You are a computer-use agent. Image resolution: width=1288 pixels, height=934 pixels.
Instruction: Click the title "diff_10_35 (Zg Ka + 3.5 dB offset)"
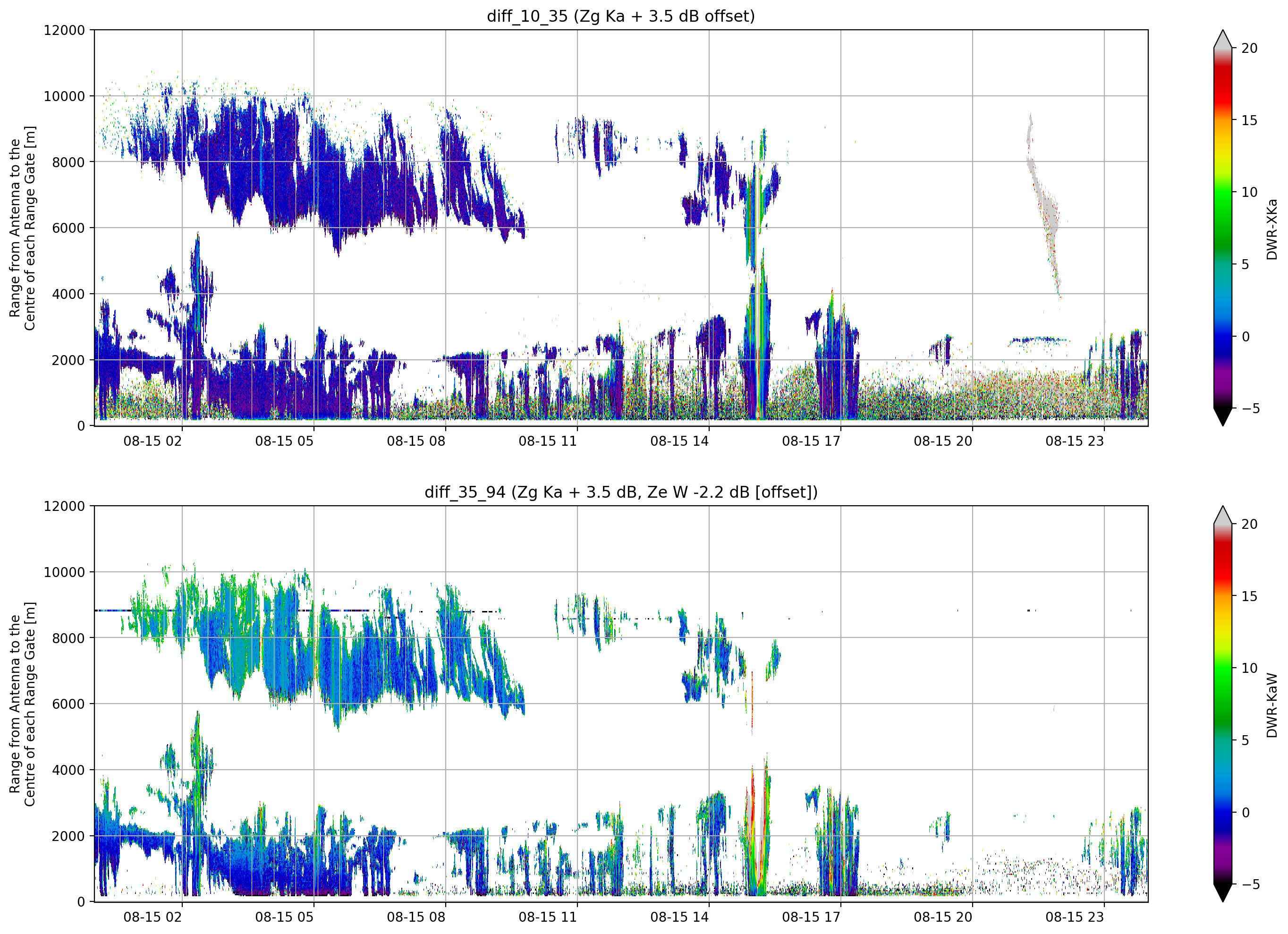click(621, 16)
